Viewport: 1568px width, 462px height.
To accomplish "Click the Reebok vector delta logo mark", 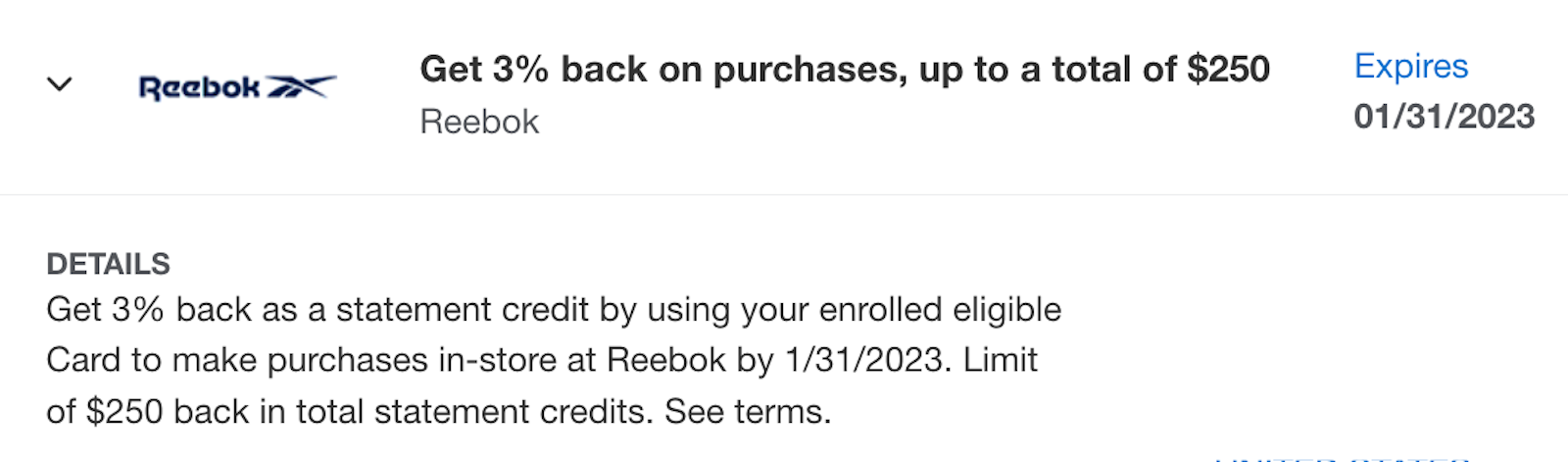I will 301,86.
